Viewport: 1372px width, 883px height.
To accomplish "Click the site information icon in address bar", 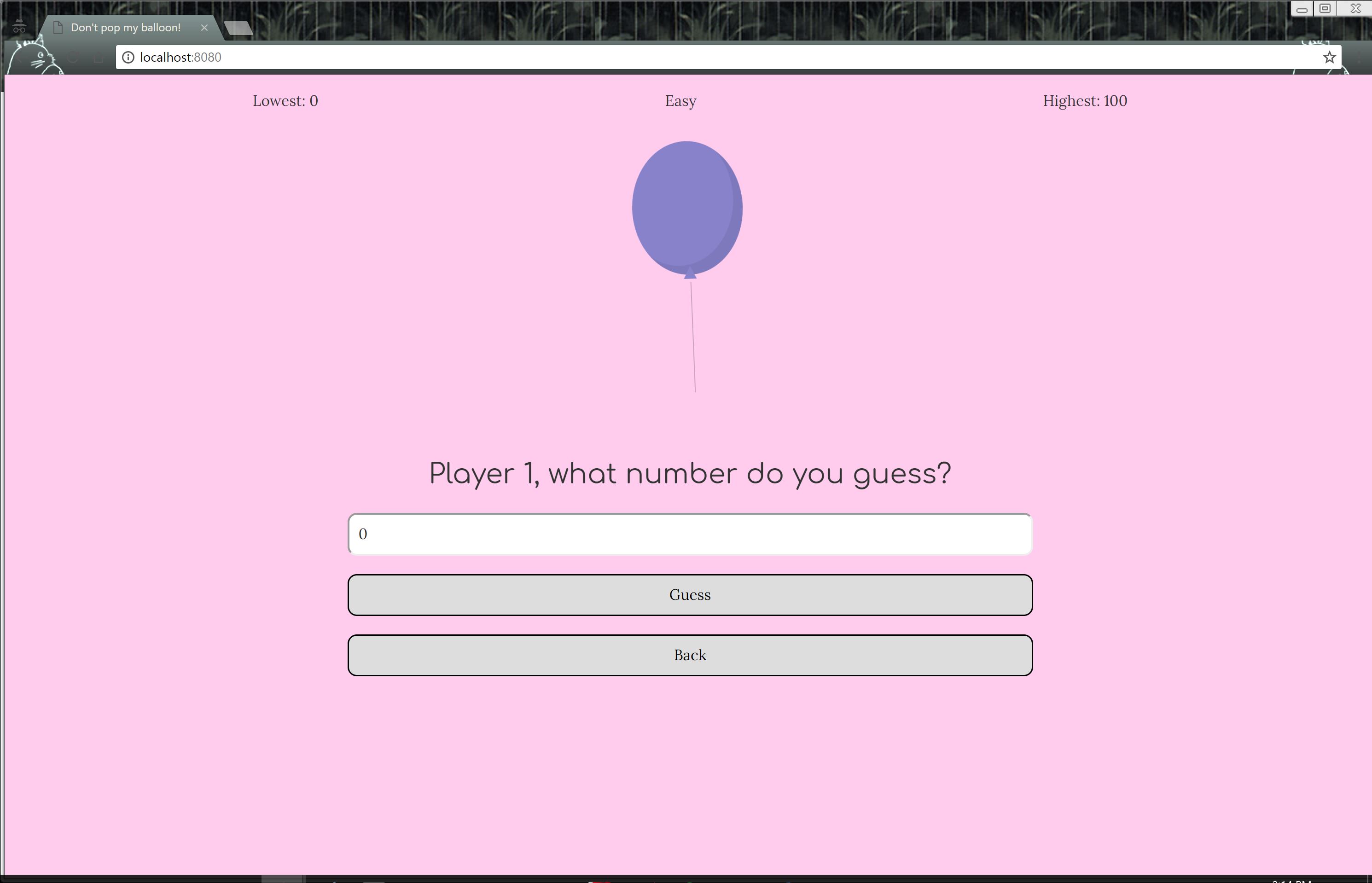I will pos(128,58).
